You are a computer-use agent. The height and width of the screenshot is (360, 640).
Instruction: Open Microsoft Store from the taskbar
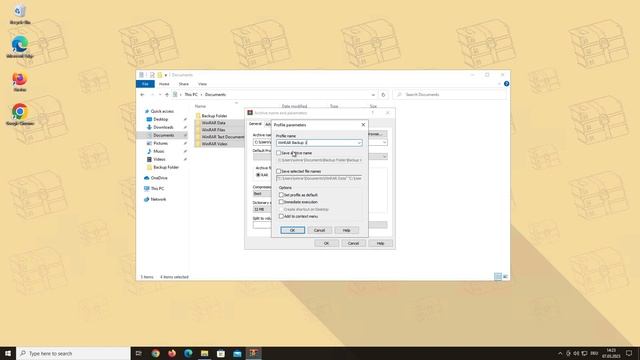[221, 353]
